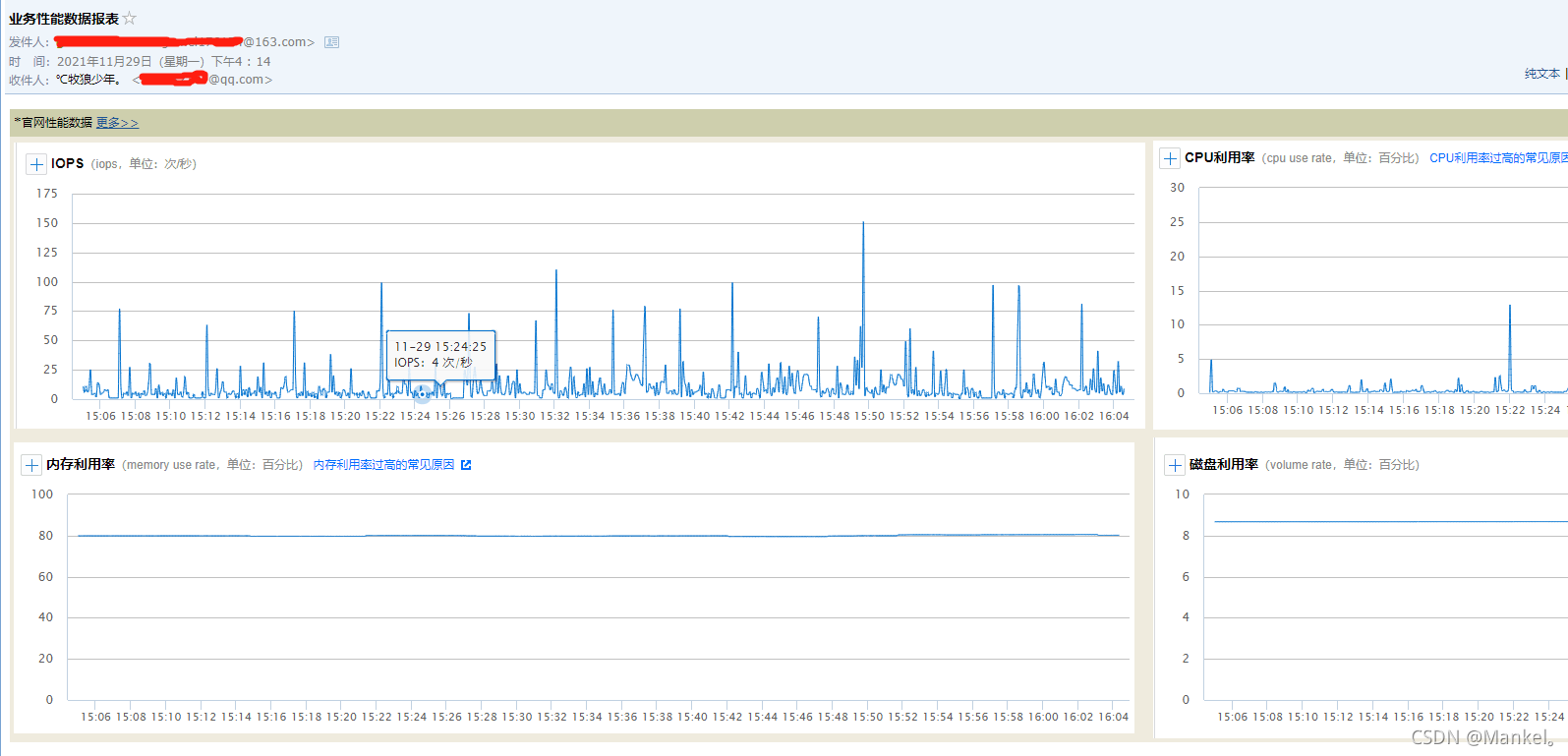The width and height of the screenshot is (1568, 756).
Task: Open the 更多>> link
Action: coord(117,123)
